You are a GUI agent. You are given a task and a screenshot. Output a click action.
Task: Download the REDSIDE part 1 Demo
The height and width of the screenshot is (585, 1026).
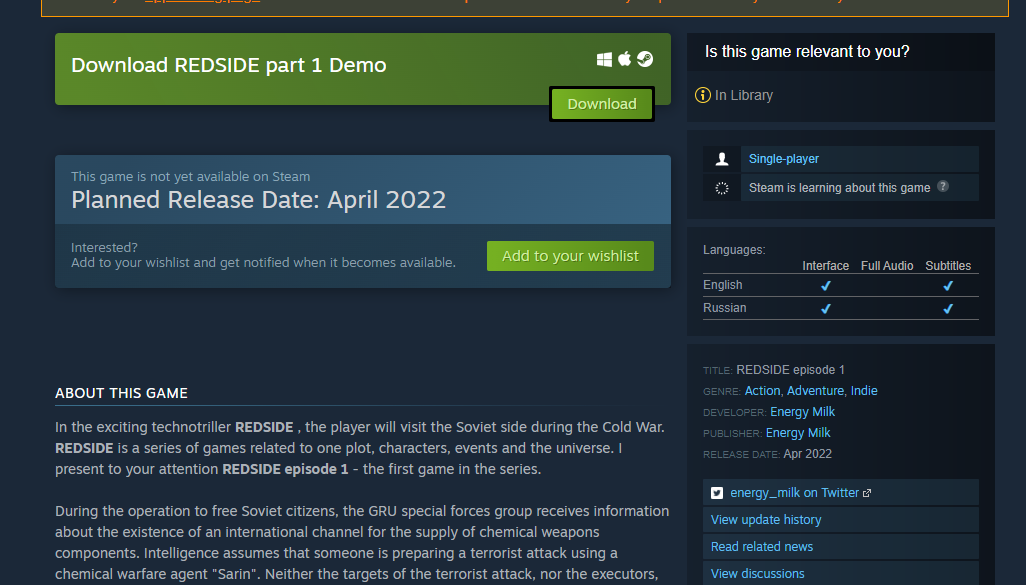tap(602, 104)
